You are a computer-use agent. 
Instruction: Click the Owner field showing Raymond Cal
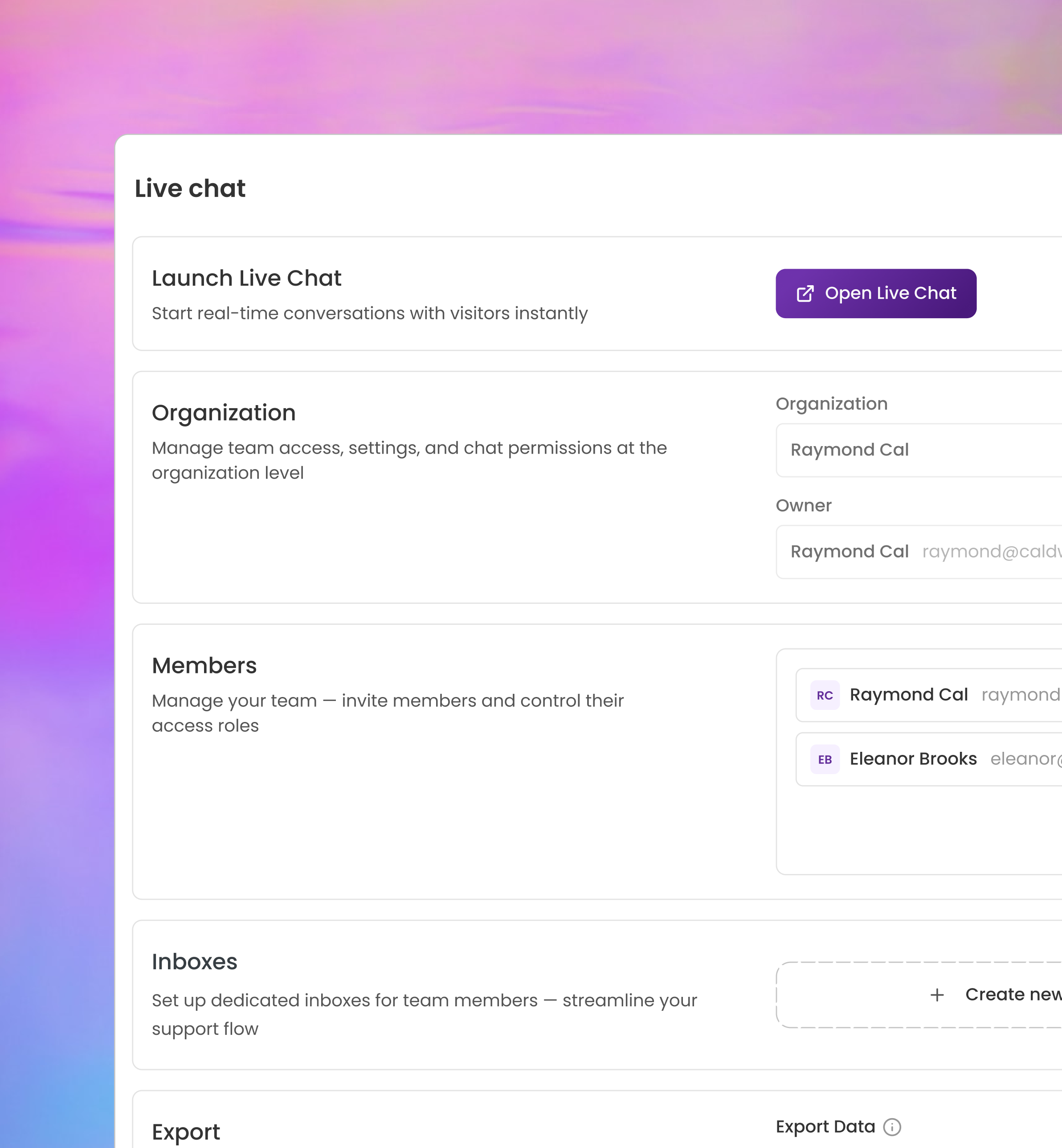coord(850,552)
